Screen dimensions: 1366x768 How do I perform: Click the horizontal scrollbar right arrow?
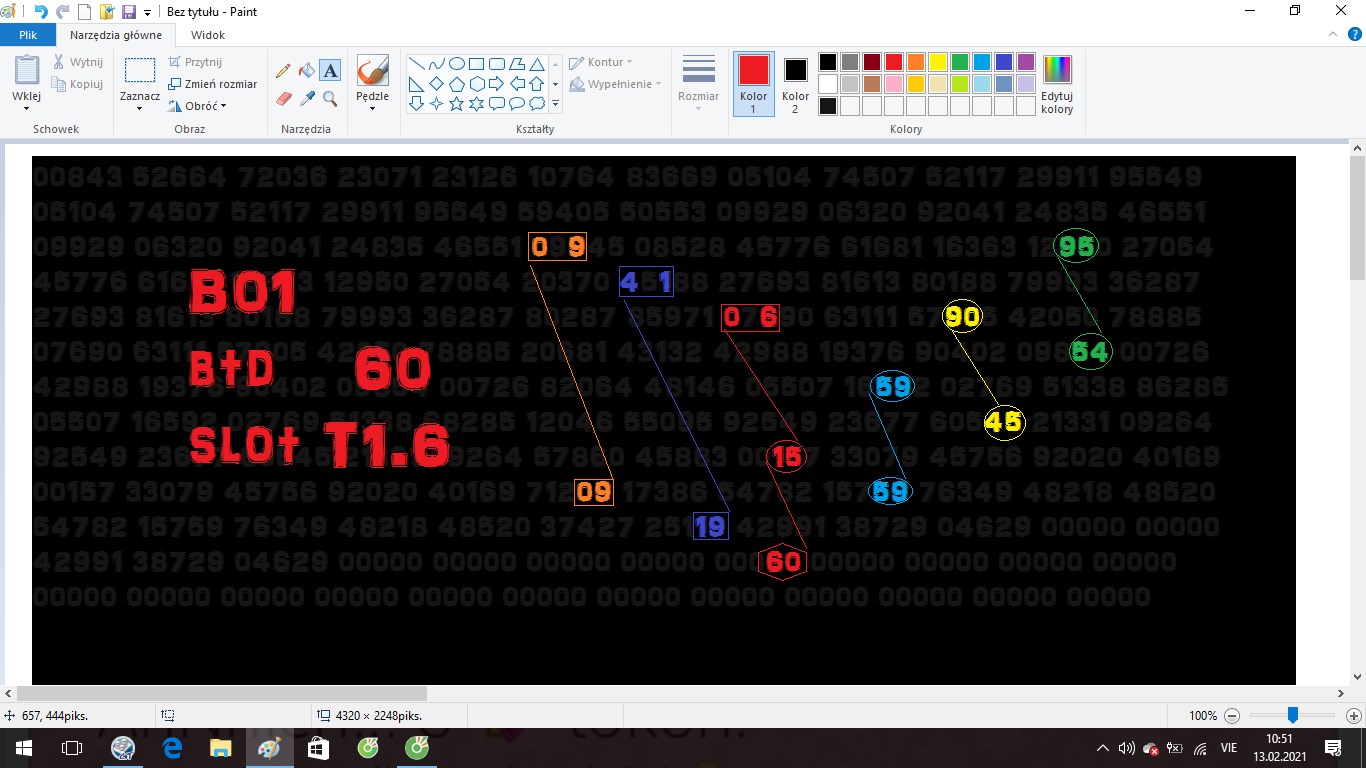click(x=1341, y=693)
